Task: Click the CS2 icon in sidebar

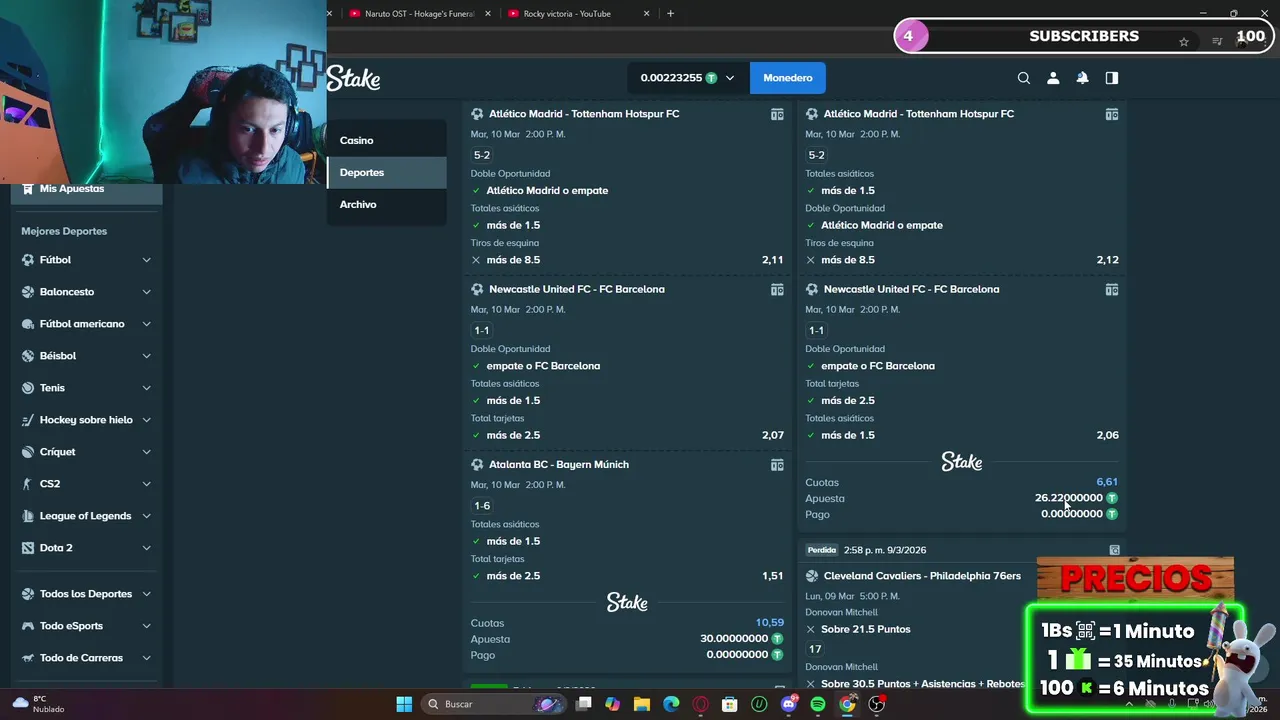Action: click(x=28, y=484)
